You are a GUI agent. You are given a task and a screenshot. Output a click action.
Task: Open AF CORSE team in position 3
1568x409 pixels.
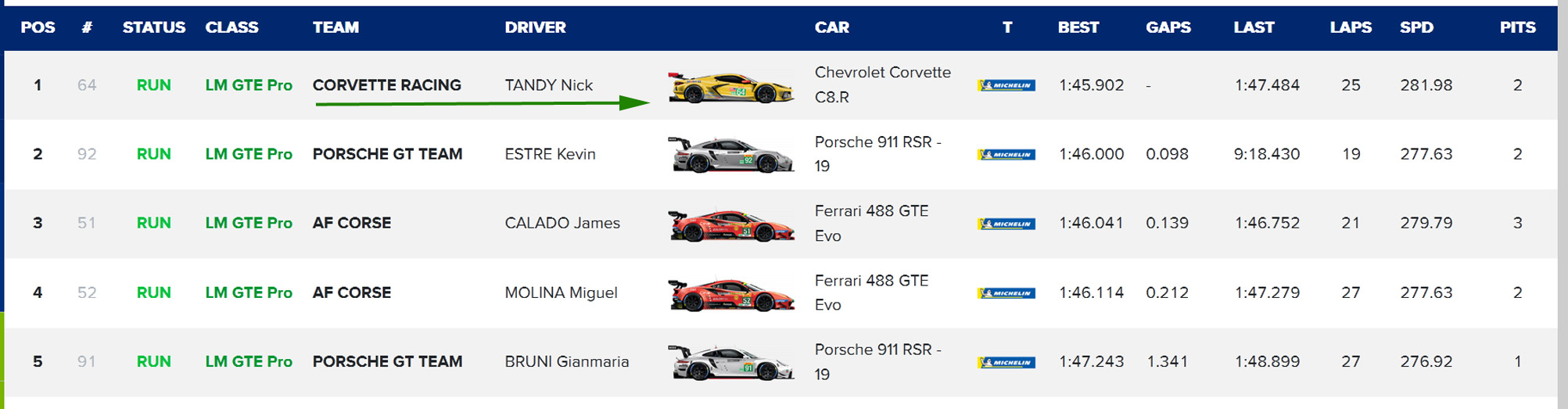point(352,223)
